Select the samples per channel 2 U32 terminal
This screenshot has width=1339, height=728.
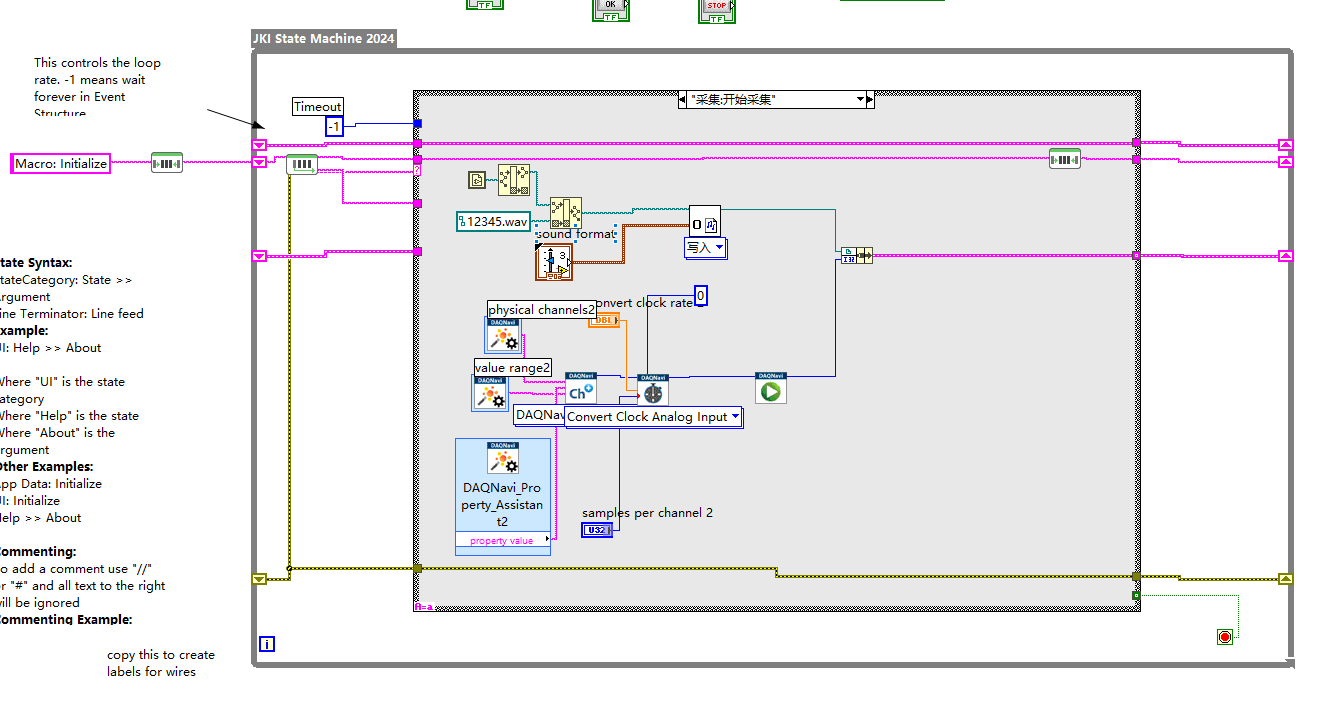pyautogui.click(x=596, y=530)
